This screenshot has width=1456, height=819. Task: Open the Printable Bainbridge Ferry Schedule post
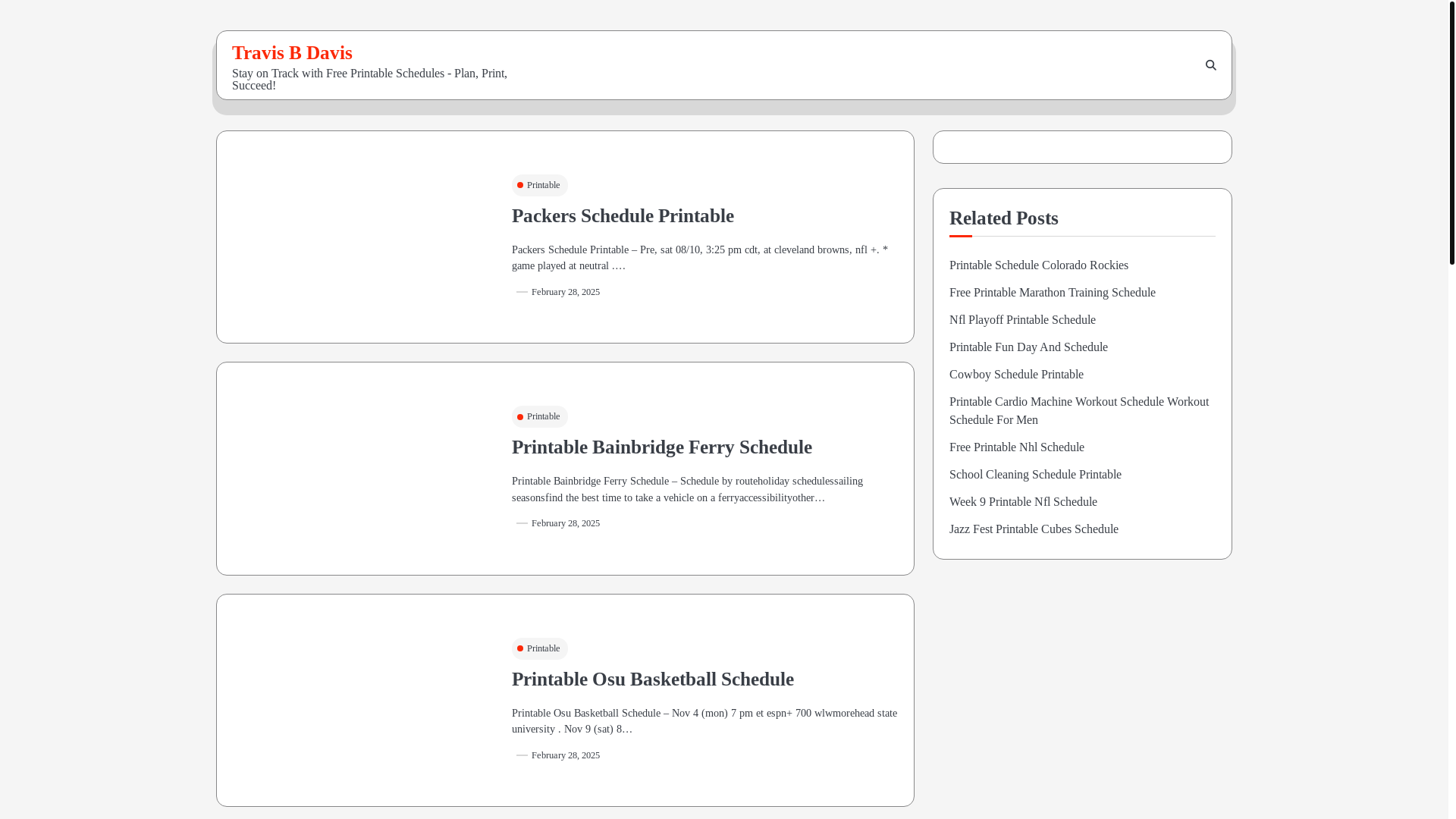coord(661,447)
